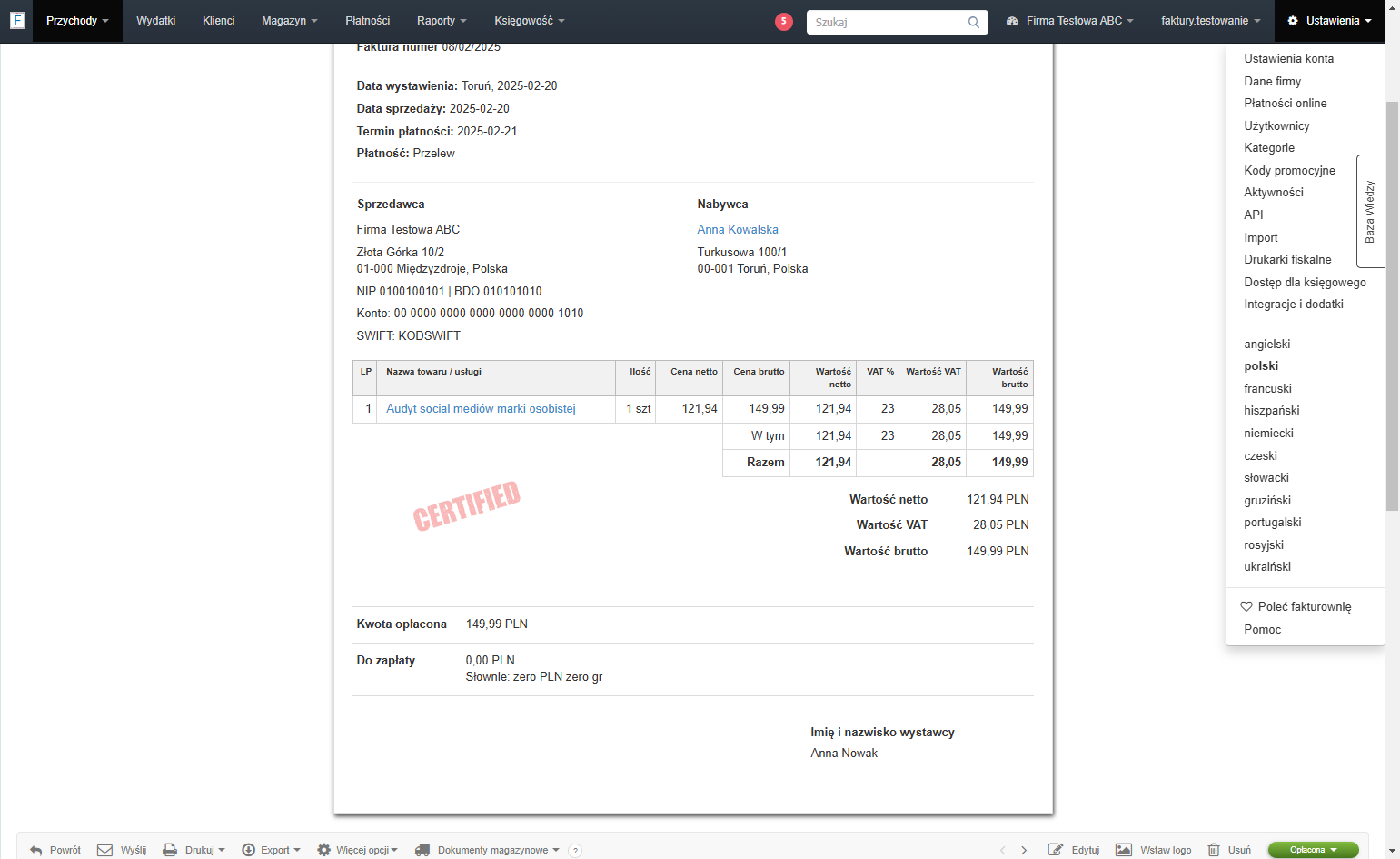The height and width of the screenshot is (859, 1400).
Task: Open Pomoc help entry
Action: click(x=1262, y=629)
